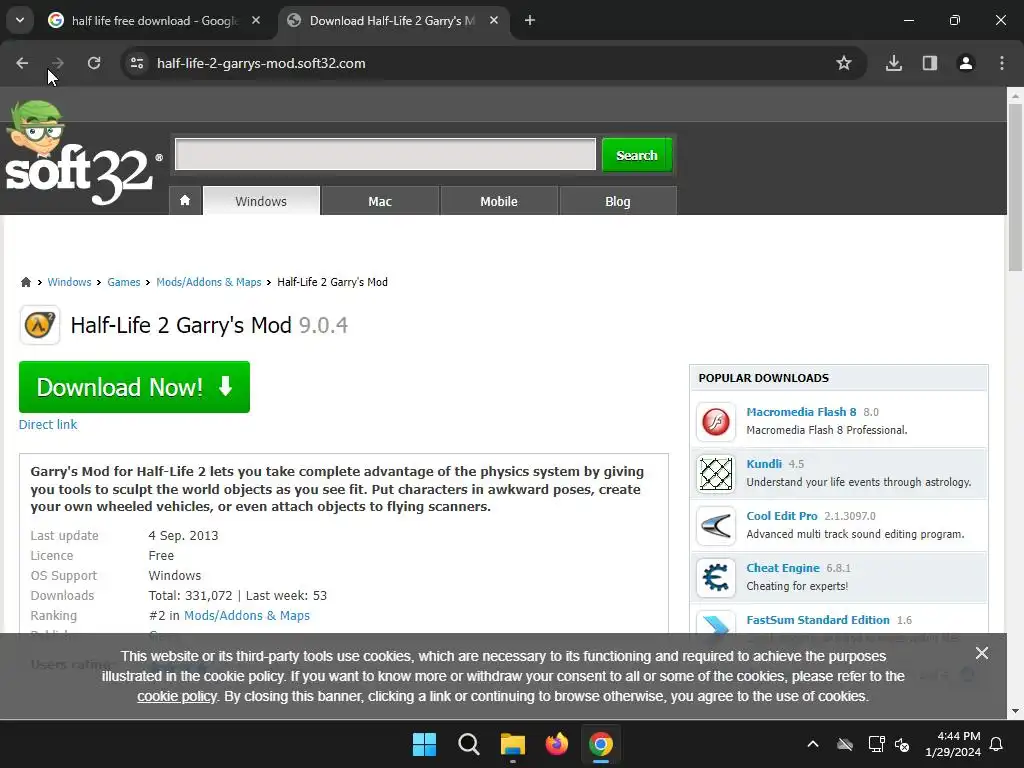This screenshot has width=1024, height=768.
Task: Open site information icon in address bar
Action: coord(137,63)
